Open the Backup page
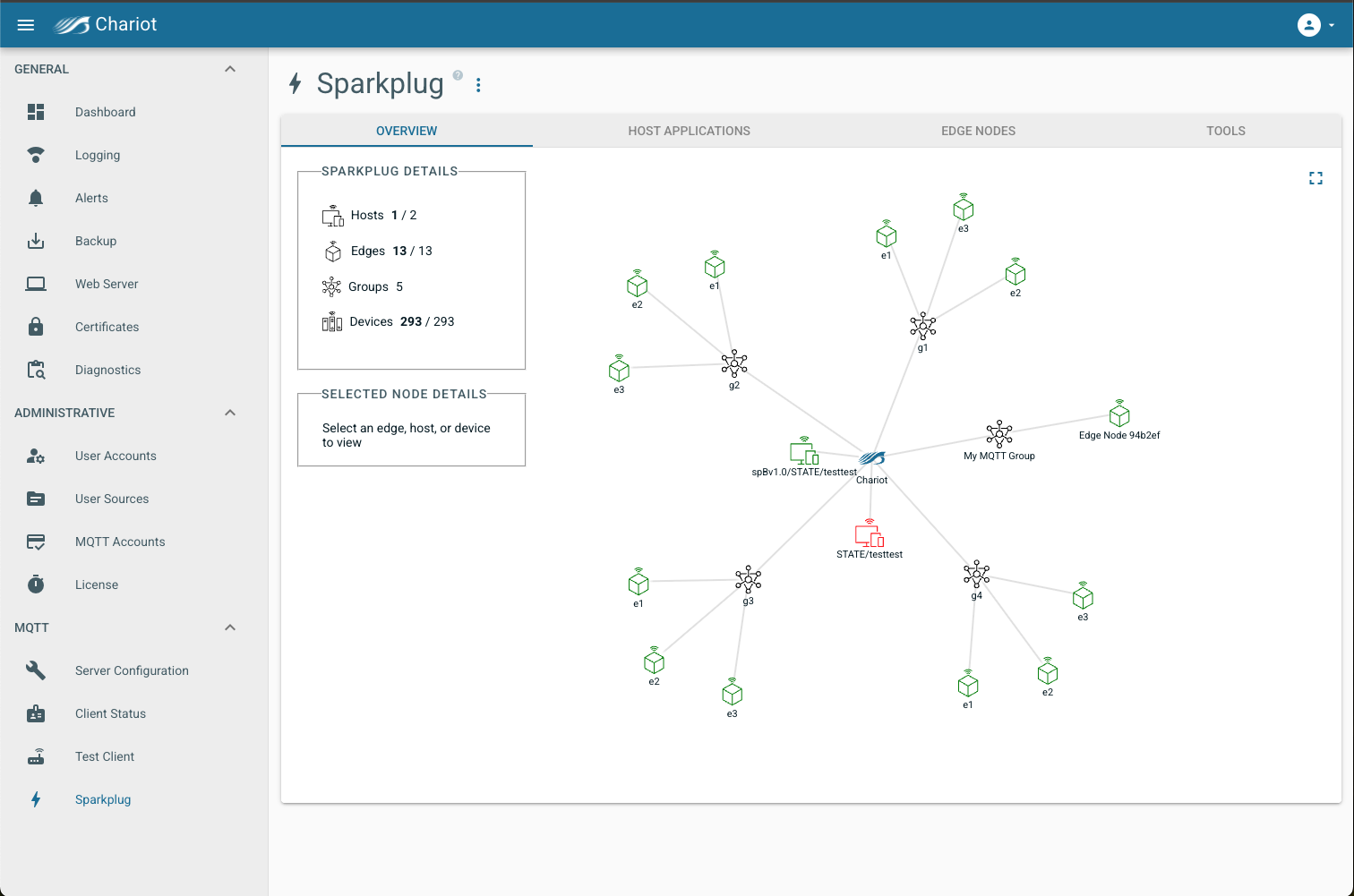Image resolution: width=1354 pixels, height=896 pixels. click(x=134, y=241)
